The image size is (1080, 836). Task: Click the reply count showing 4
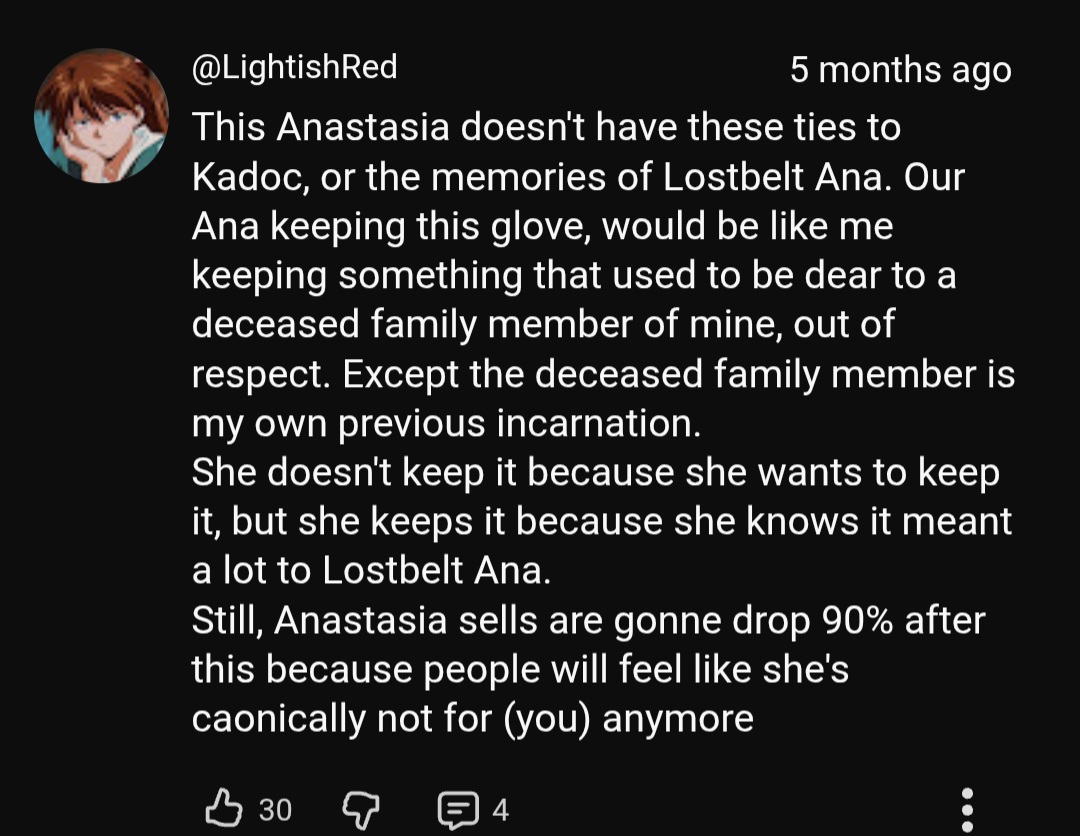coord(501,809)
